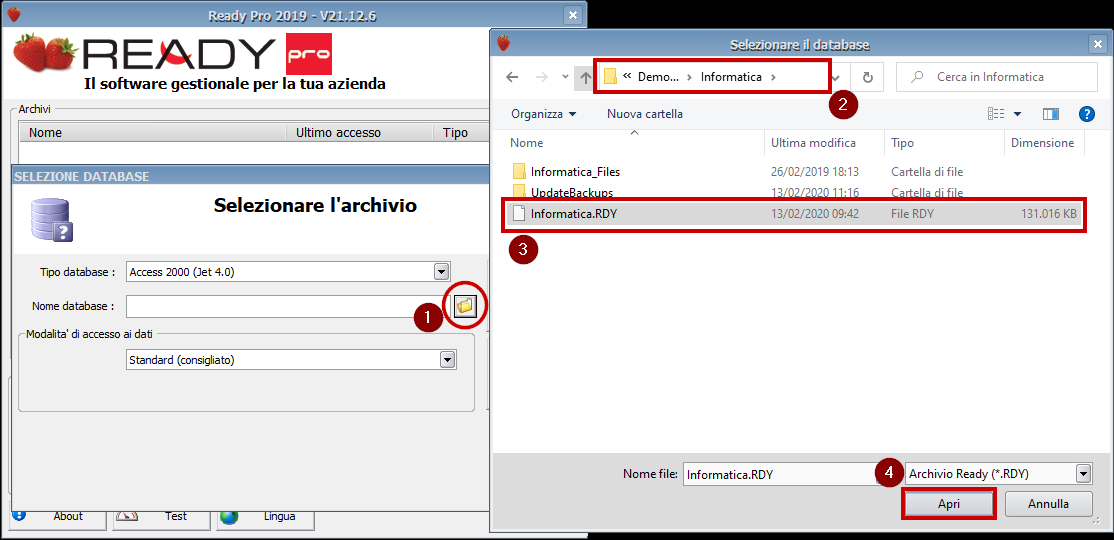This screenshot has width=1114, height=540.
Task: Click the Lingua button in Ready Pro
Action: 266,517
